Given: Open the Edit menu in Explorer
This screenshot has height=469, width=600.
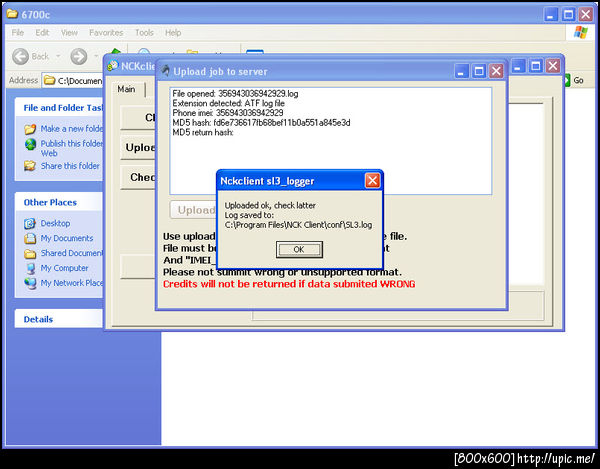Looking at the screenshot, I should click(42, 33).
